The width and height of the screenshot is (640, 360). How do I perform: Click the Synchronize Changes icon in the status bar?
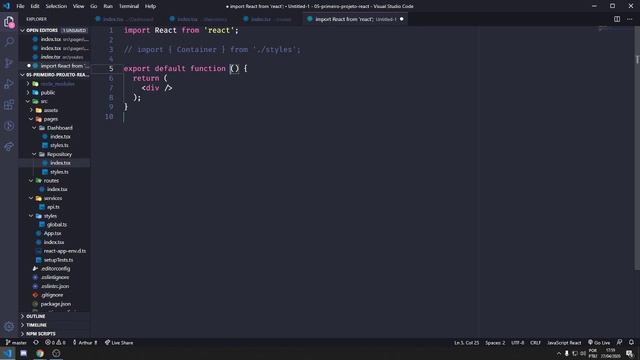36,342
